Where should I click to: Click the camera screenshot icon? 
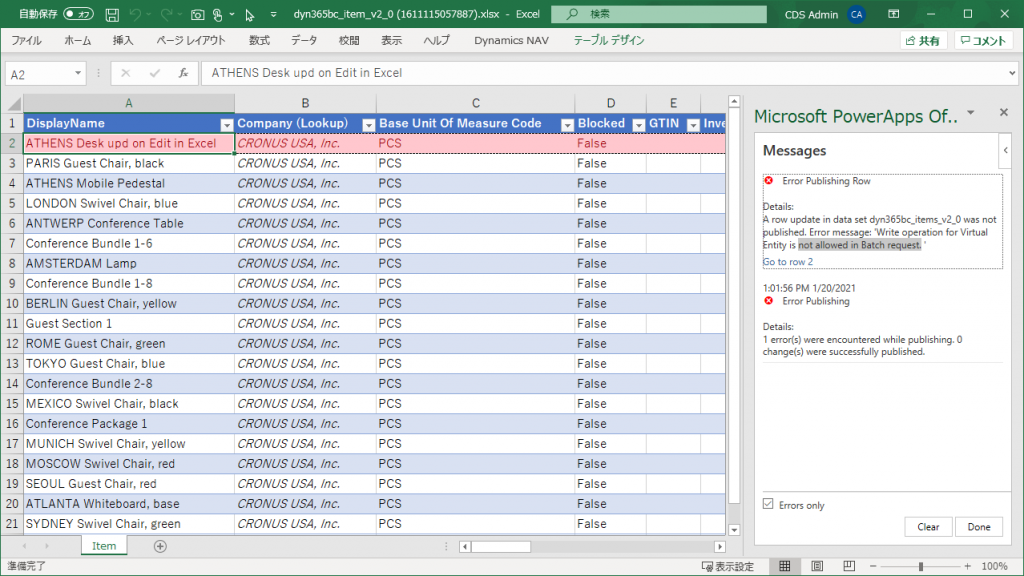point(197,14)
